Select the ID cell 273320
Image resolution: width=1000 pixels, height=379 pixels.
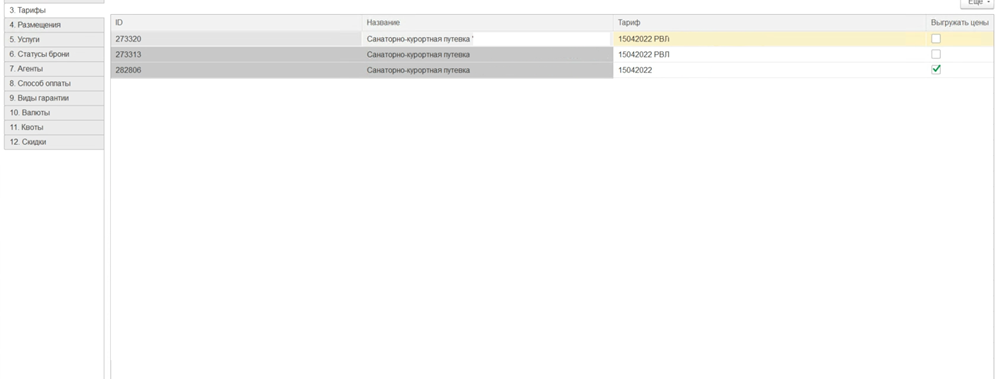pos(237,39)
